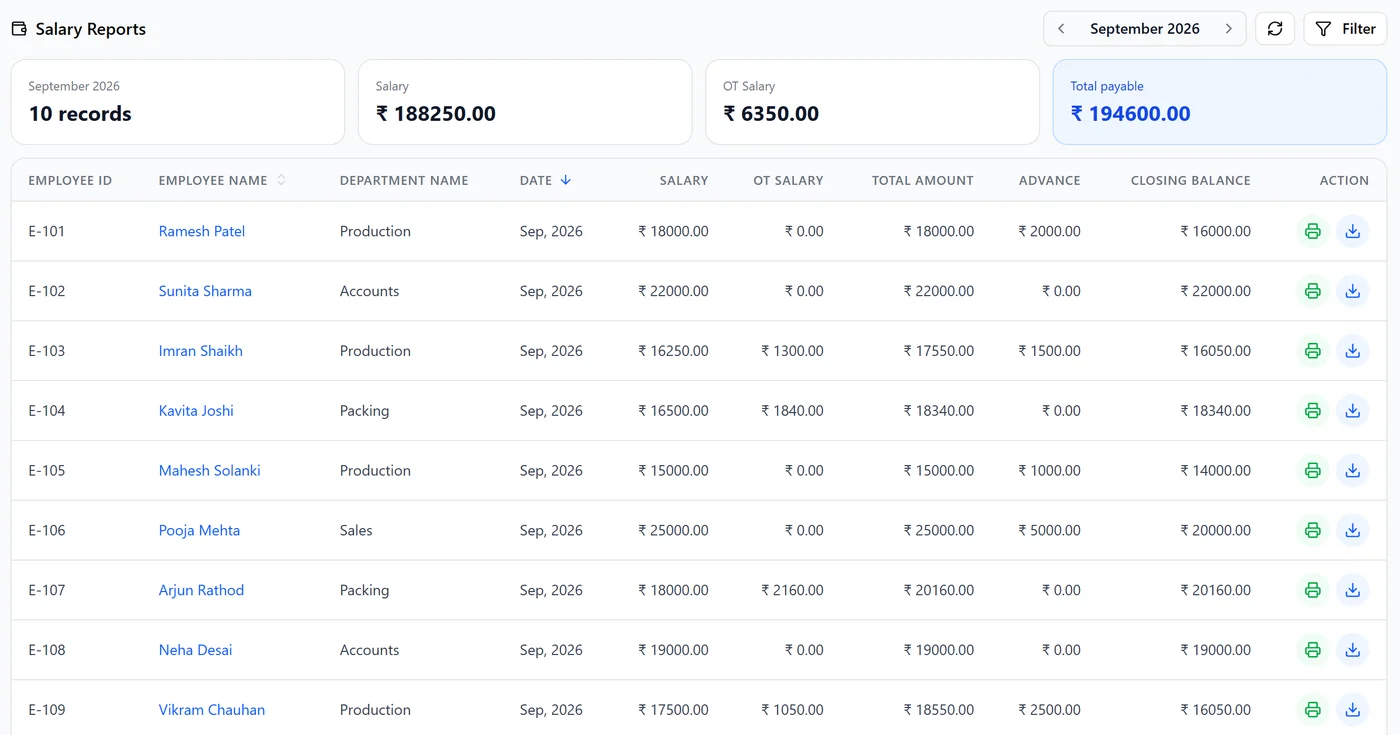Sort by Employee Name column
1400x735 pixels.
[222, 181]
